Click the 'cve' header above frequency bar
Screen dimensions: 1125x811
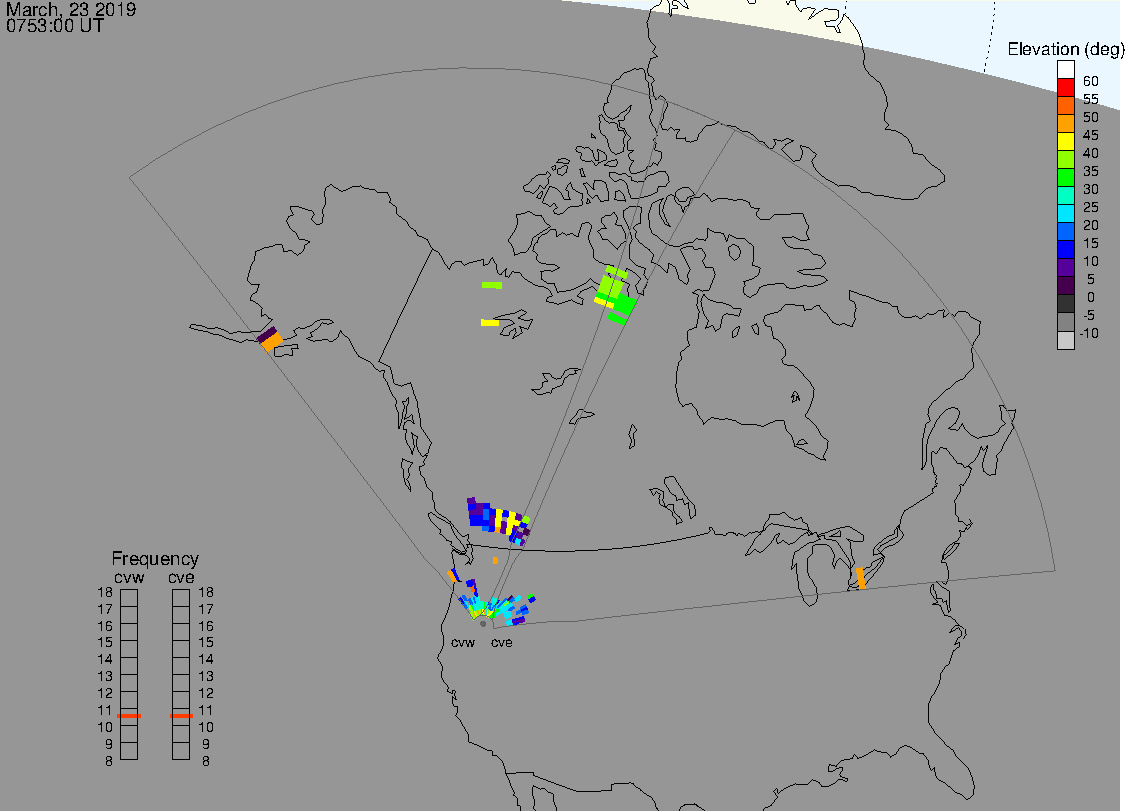(181, 578)
